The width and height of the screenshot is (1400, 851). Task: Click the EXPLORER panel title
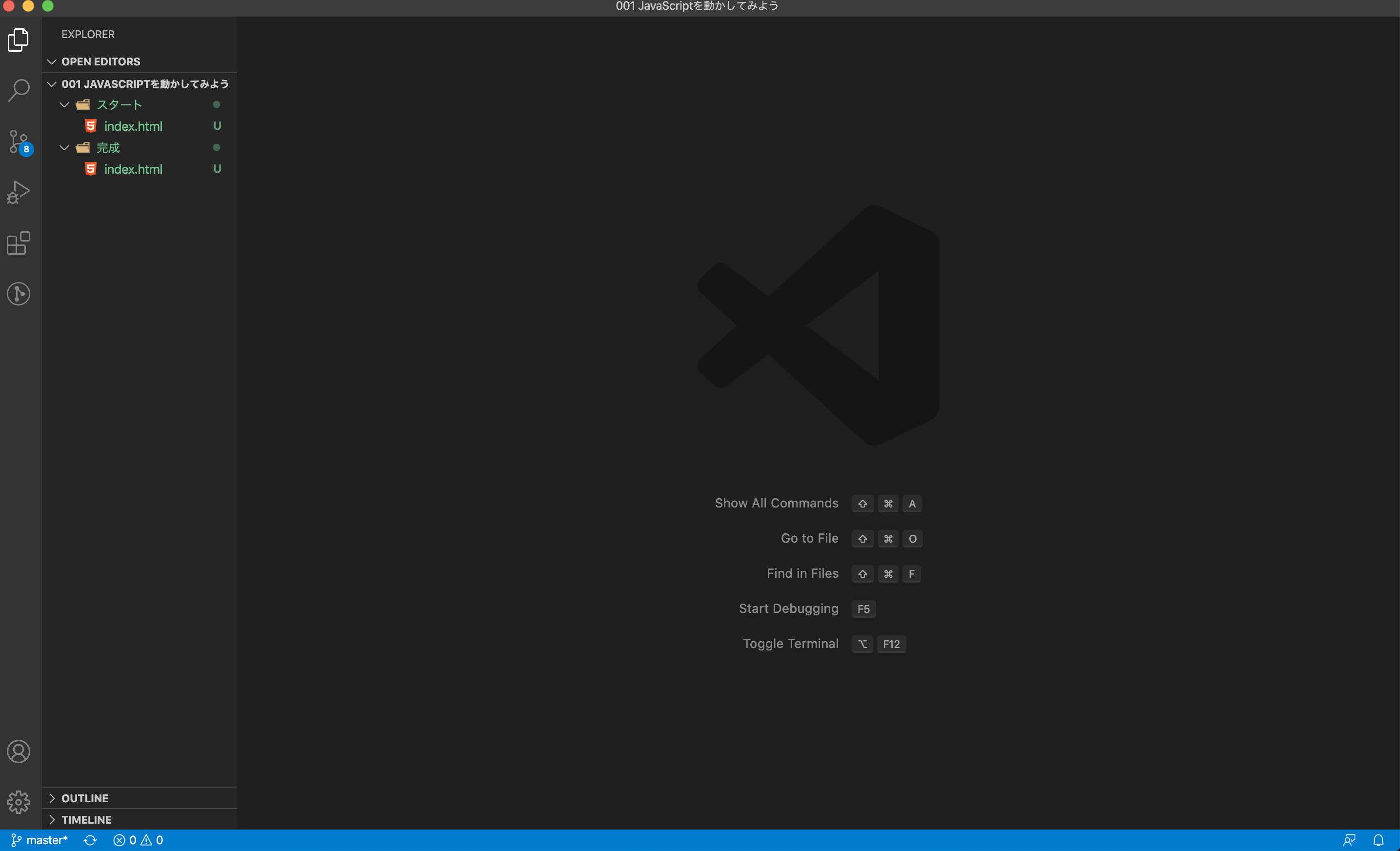click(88, 34)
